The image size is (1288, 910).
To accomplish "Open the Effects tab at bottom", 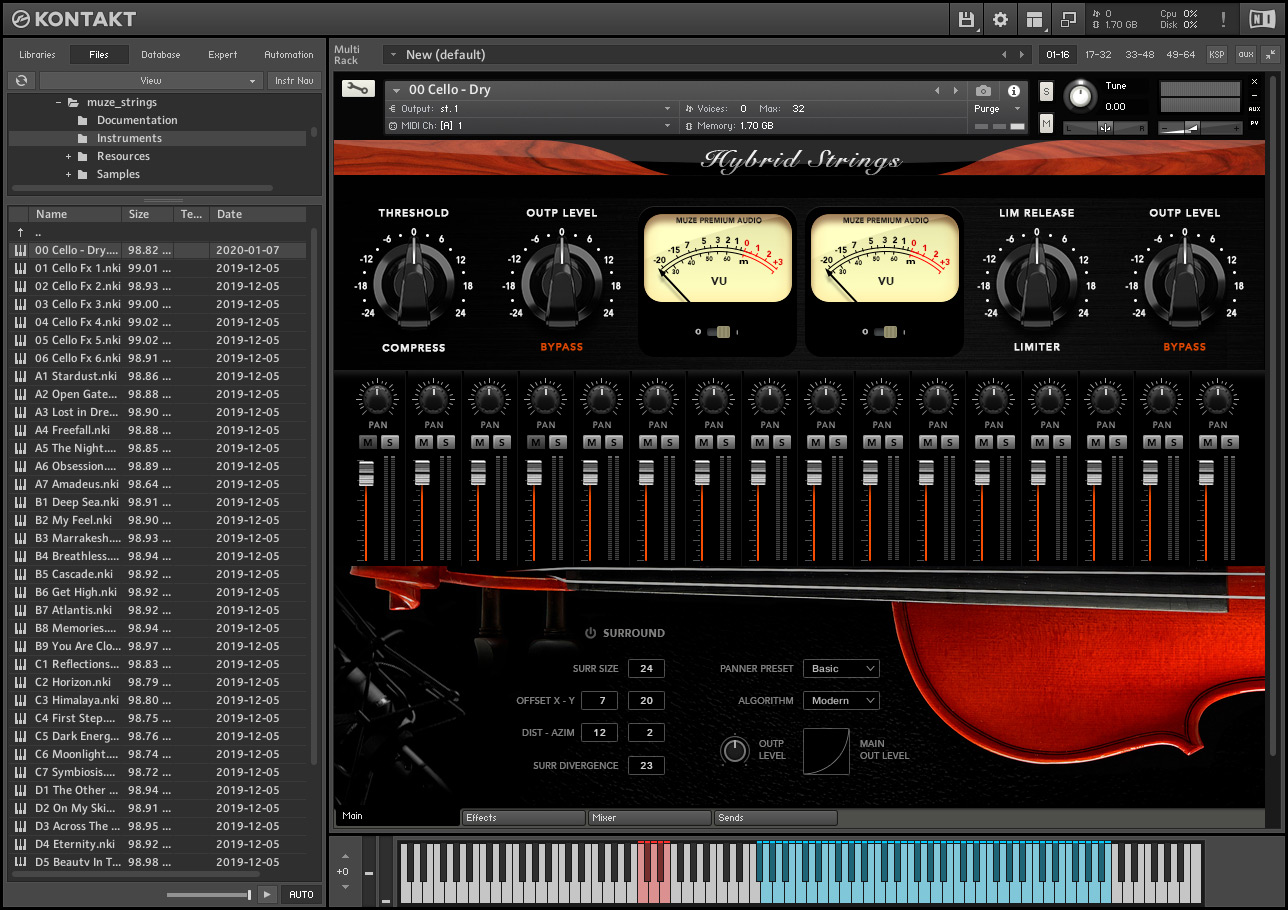I will coord(523,818).
